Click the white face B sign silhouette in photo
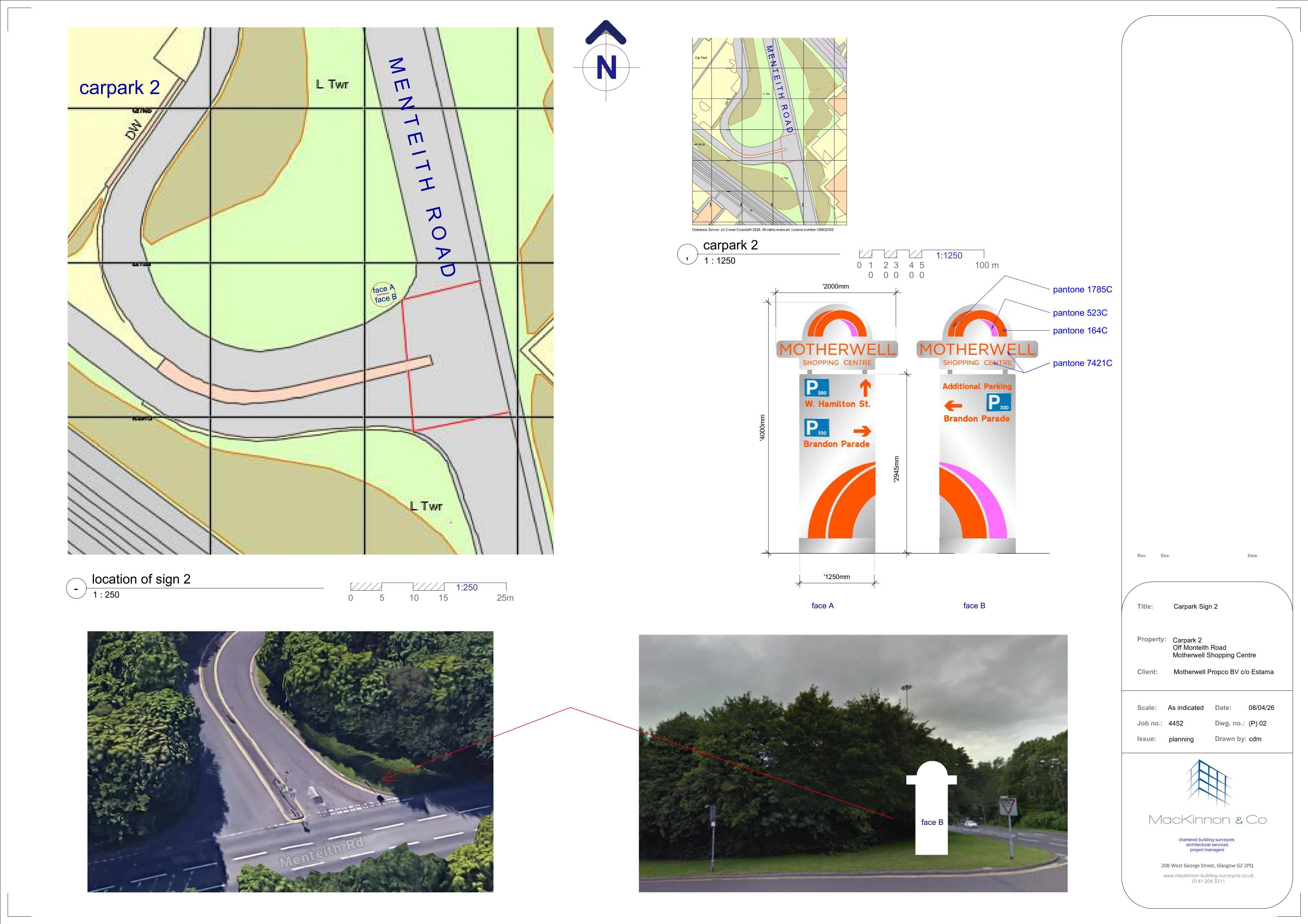 pyautogui.click(x=932, y=808)
